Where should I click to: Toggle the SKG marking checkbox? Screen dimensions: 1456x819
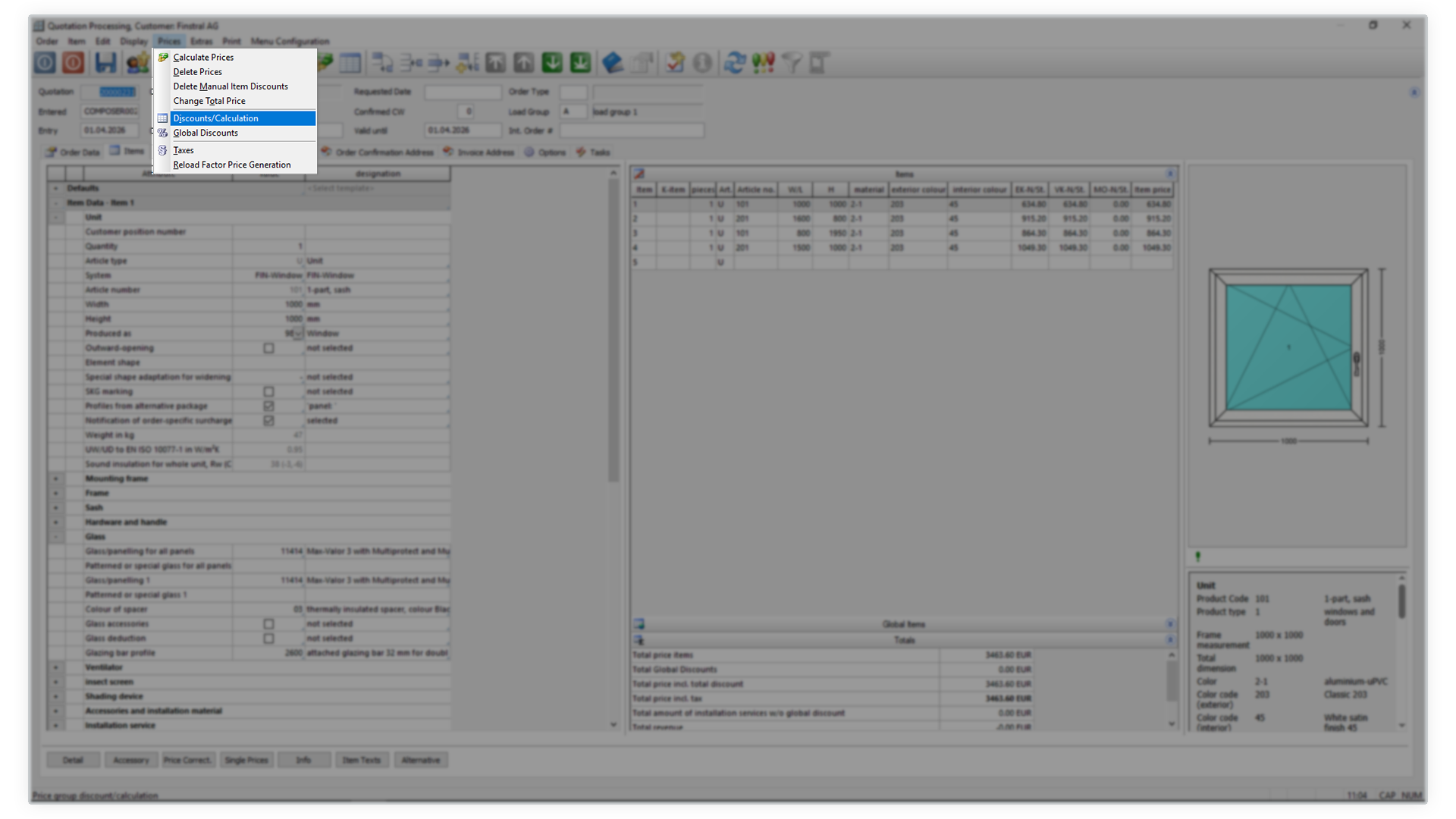(x=268, y=392)
